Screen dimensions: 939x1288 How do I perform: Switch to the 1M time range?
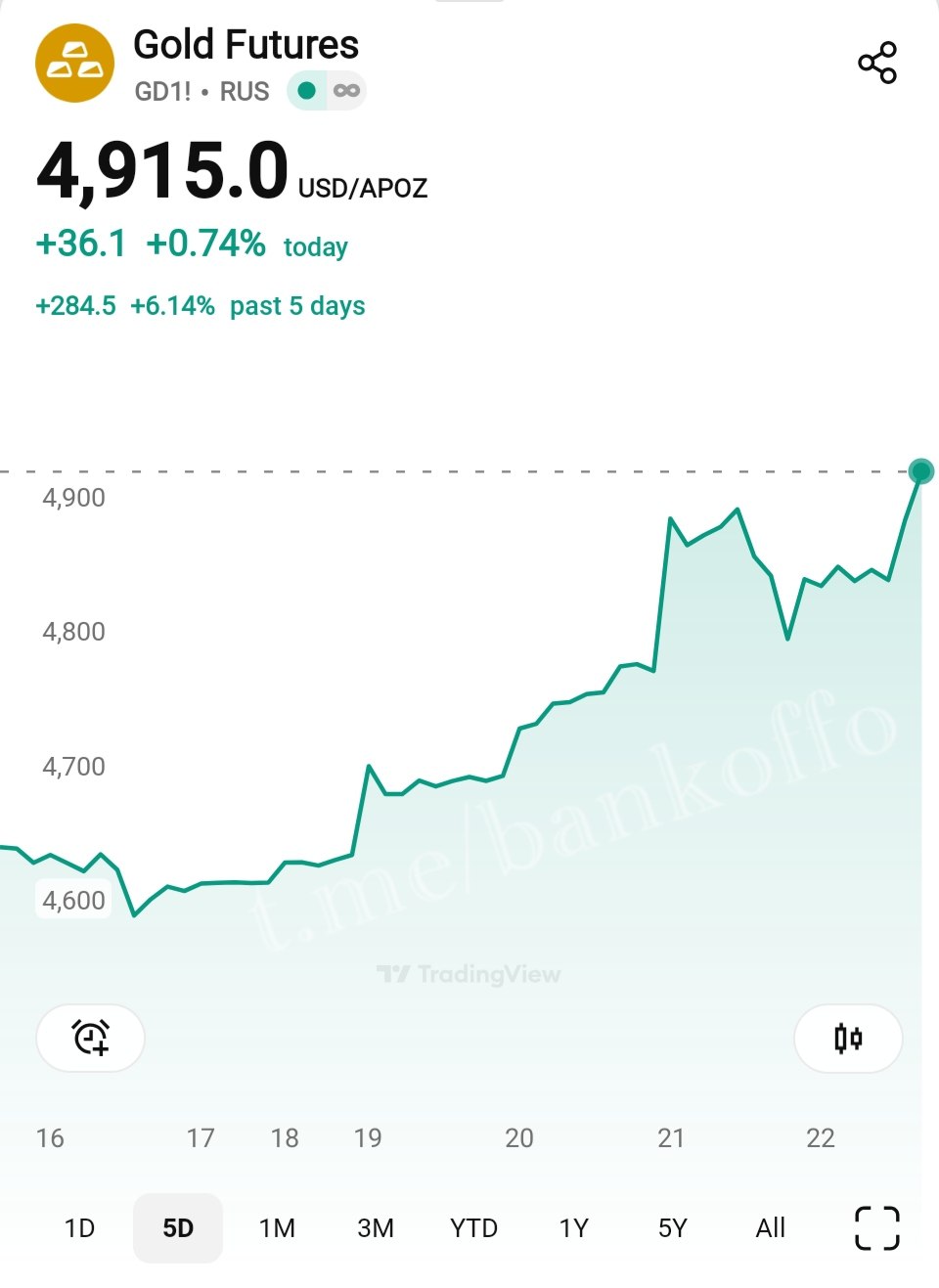277,1228
